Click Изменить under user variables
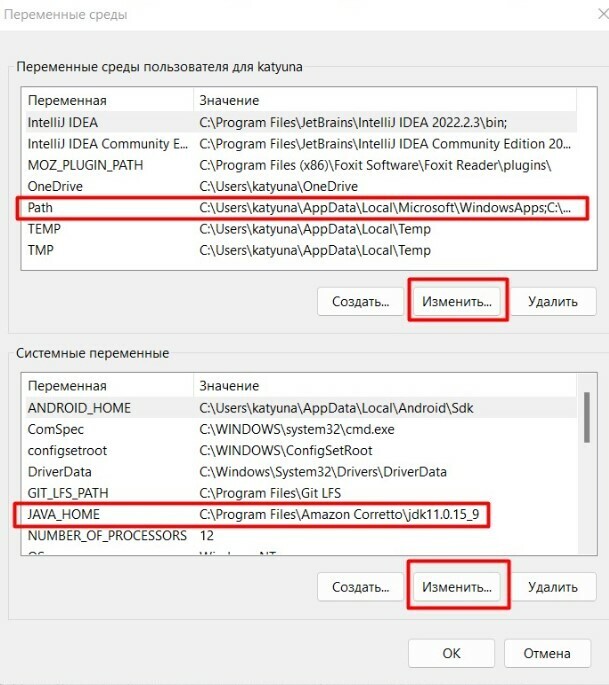Viewport: 609px width, 685px height. (x=457, y=300)
